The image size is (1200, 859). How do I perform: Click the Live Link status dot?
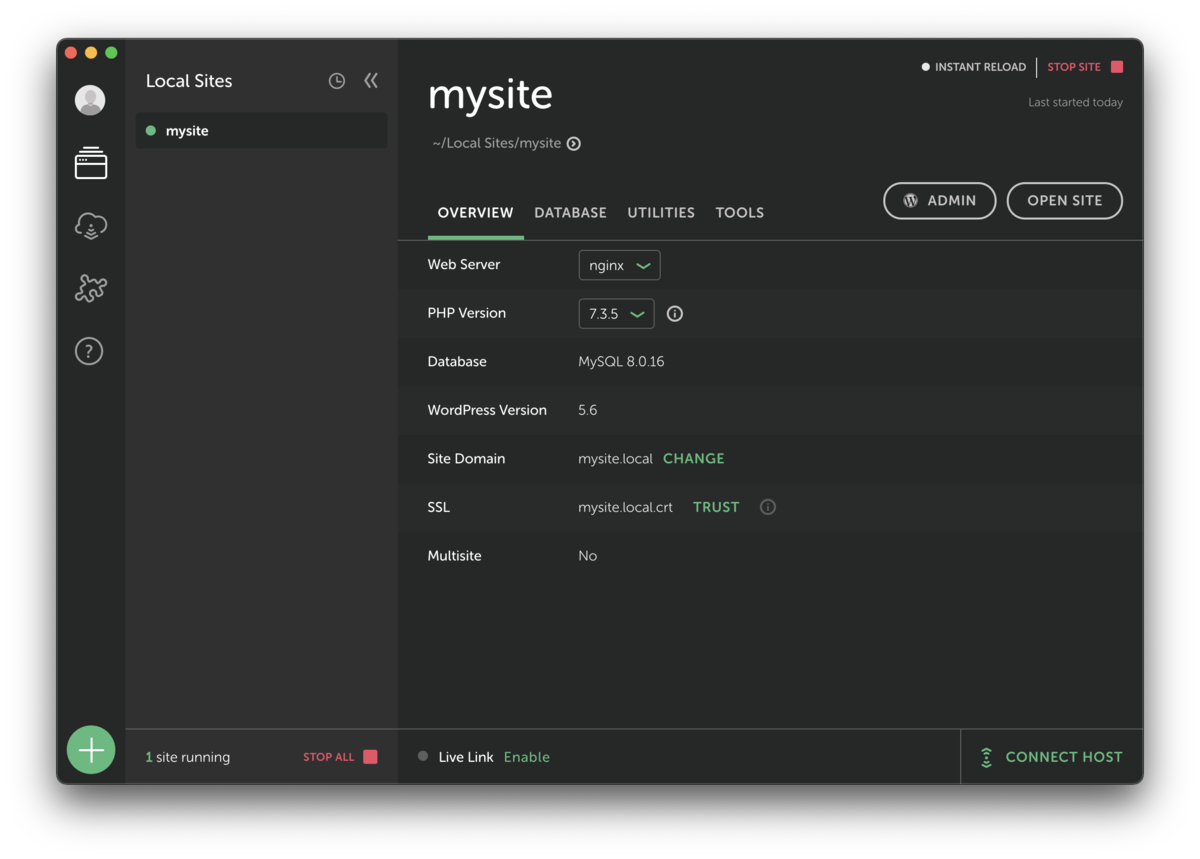(423, 756)
